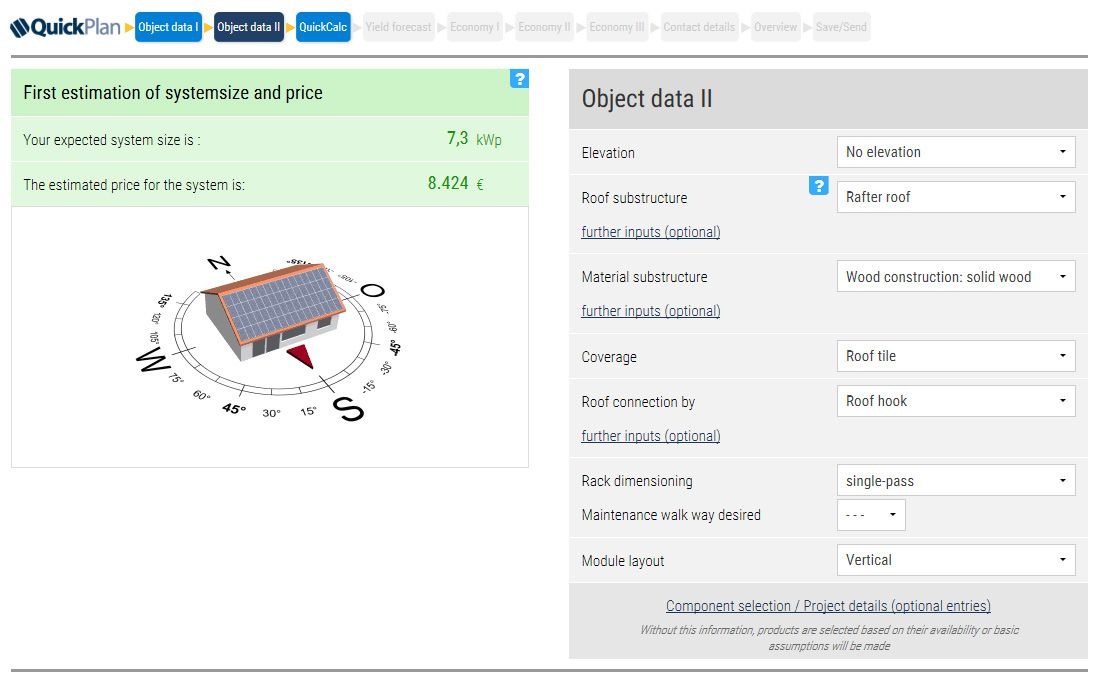This screenshot has height=679, width=1100.
Task: Click the help icon beside Roof substructure
Action: [819, 186]
